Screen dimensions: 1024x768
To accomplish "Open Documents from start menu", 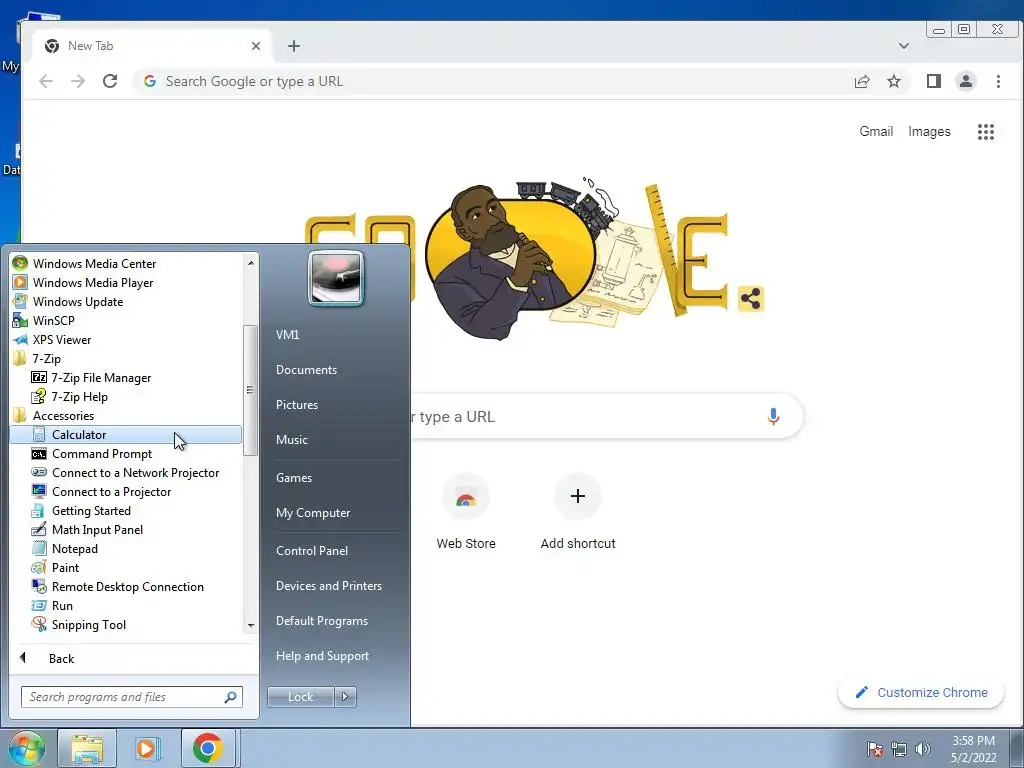I will (x=306, y=370).
